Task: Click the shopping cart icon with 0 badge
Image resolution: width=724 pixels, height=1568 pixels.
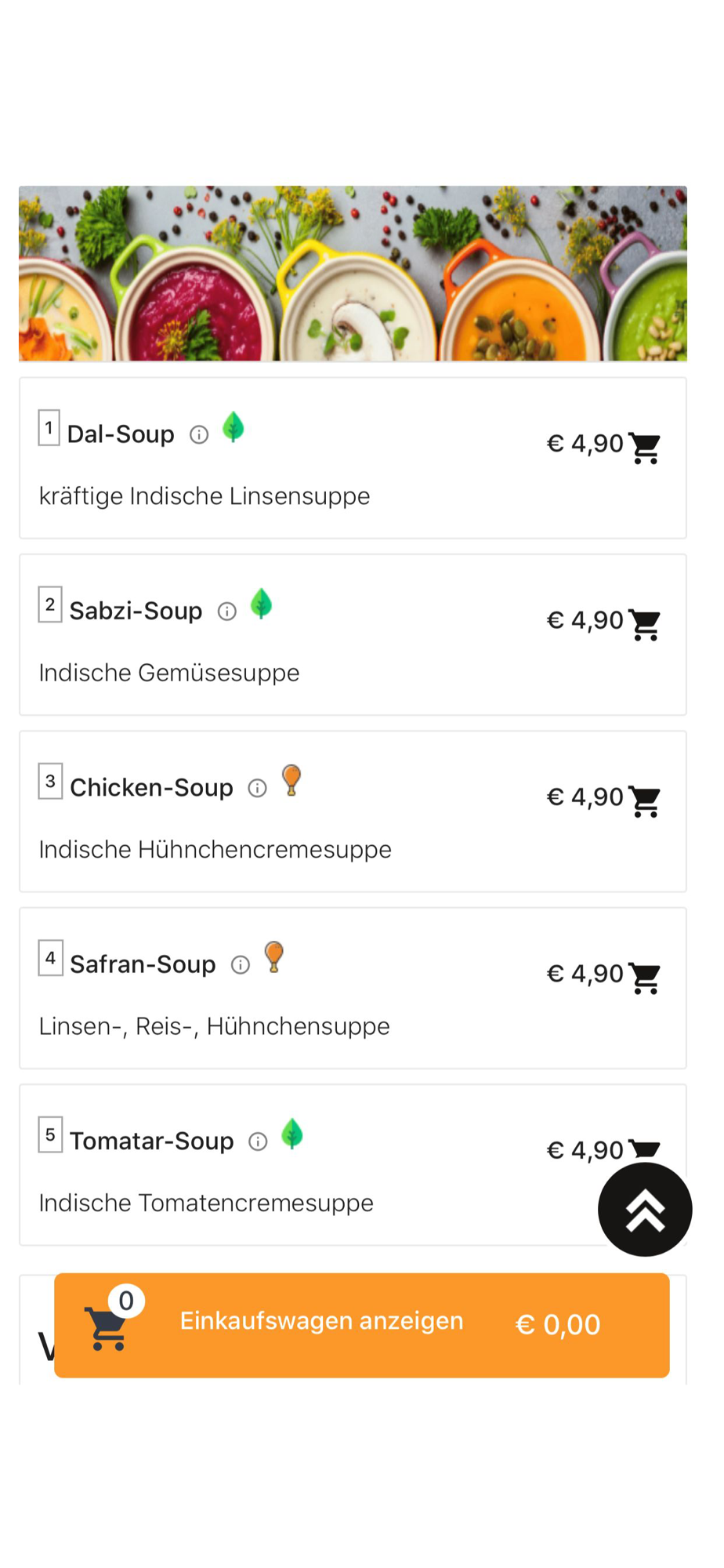Action: (x=107, y=1327)
